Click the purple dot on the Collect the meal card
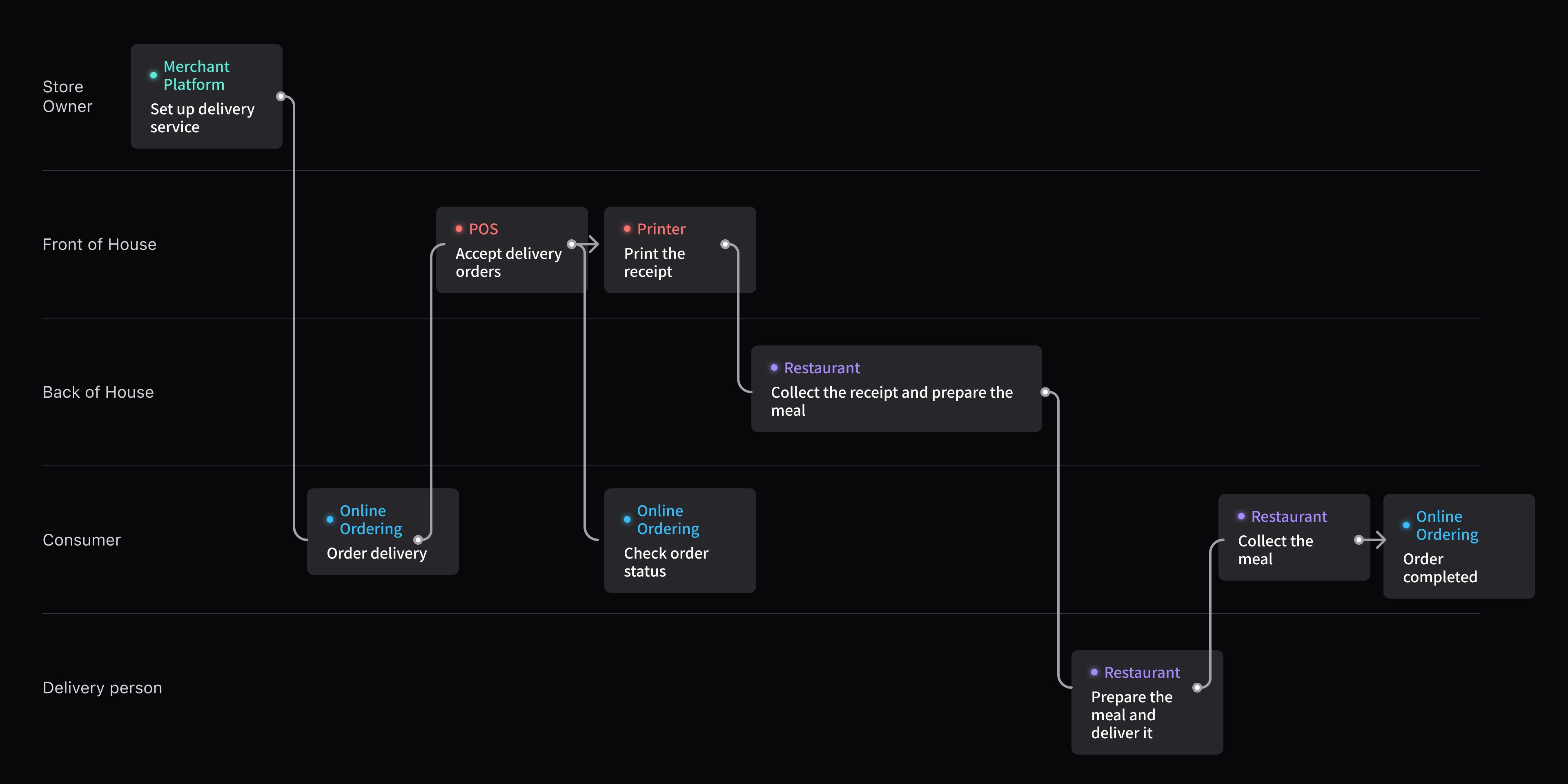This screenshot has width=1568, height=784. (1241, 516)
